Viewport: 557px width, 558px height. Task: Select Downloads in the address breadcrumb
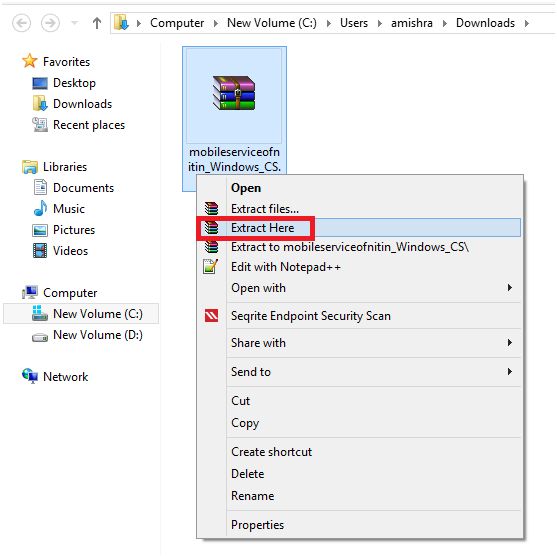485,23
